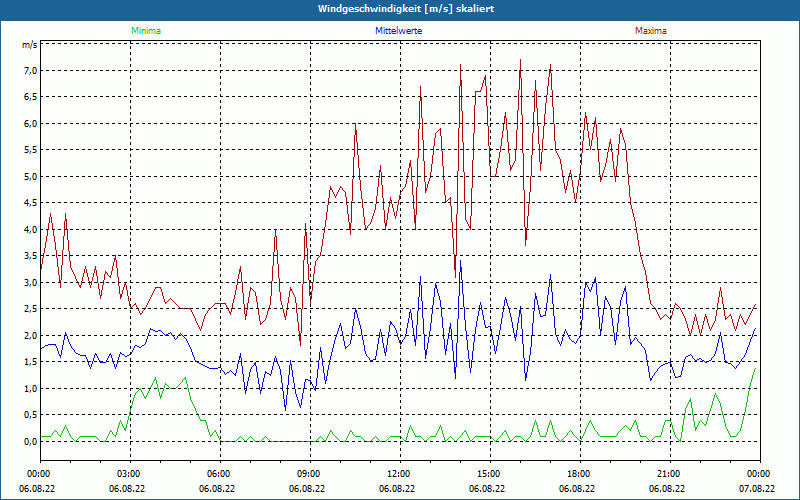This screenshot has height=500, width=800.
Task: Select the 5,0 y-axis tick label
Action: [29, 177]
